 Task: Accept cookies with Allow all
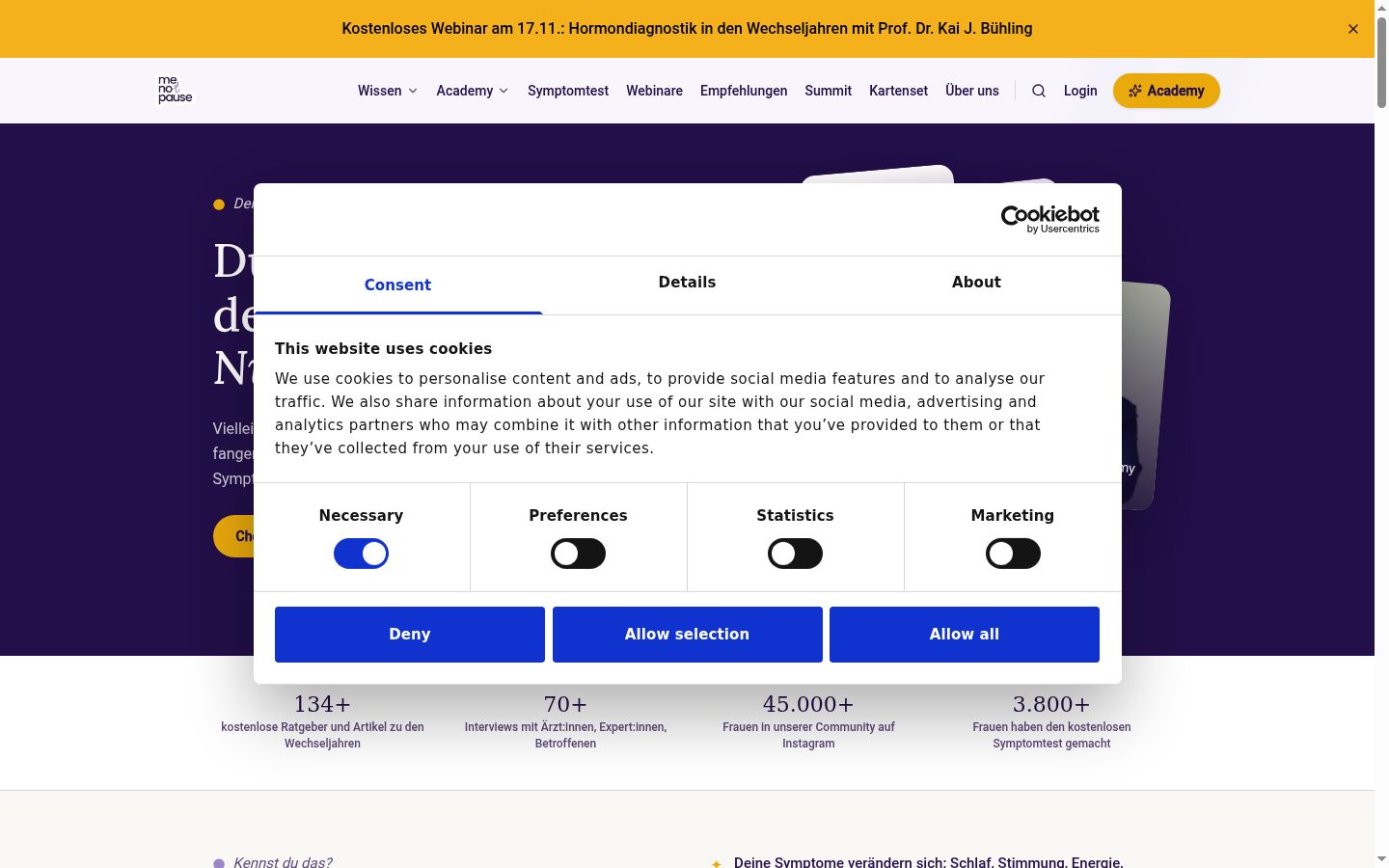pos(965,635)
